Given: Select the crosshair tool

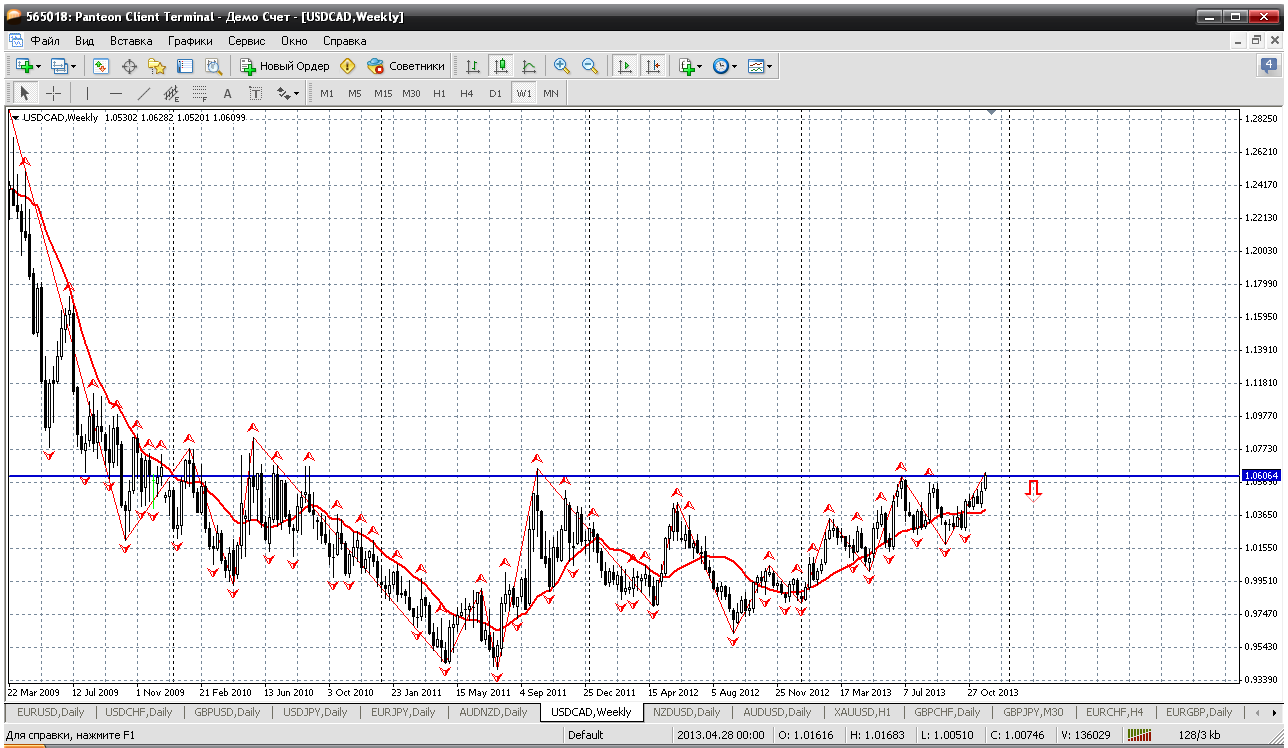Looking at the screenshot, I should point(53,93).
